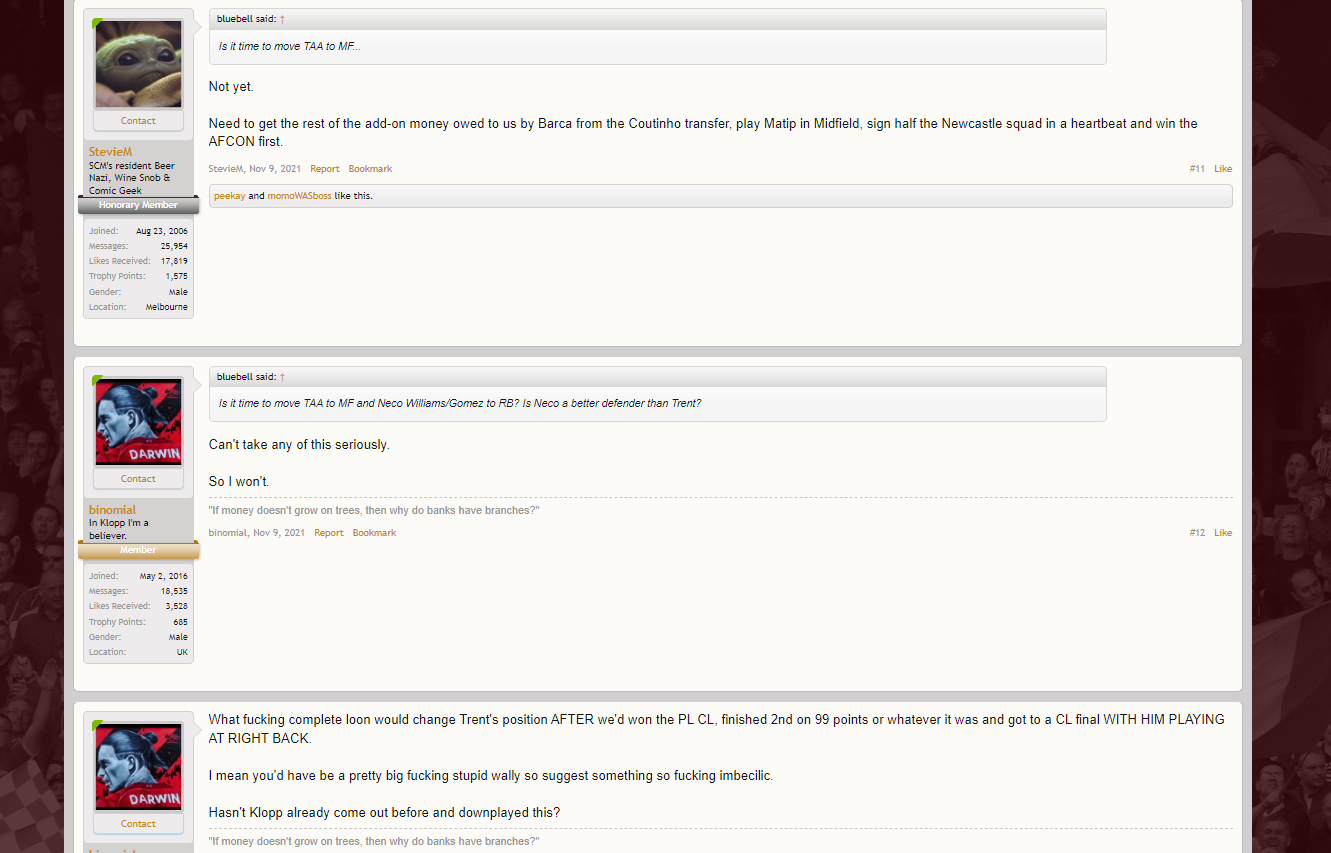
Task: Report StevieM's post #11
Action: point(325,169)
